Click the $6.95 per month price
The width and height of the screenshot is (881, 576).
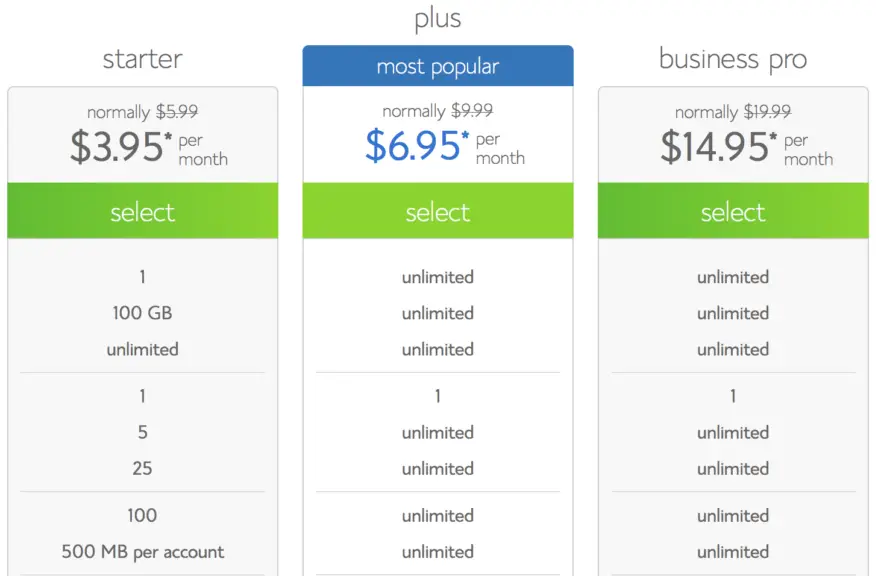(x=445, y=146)
